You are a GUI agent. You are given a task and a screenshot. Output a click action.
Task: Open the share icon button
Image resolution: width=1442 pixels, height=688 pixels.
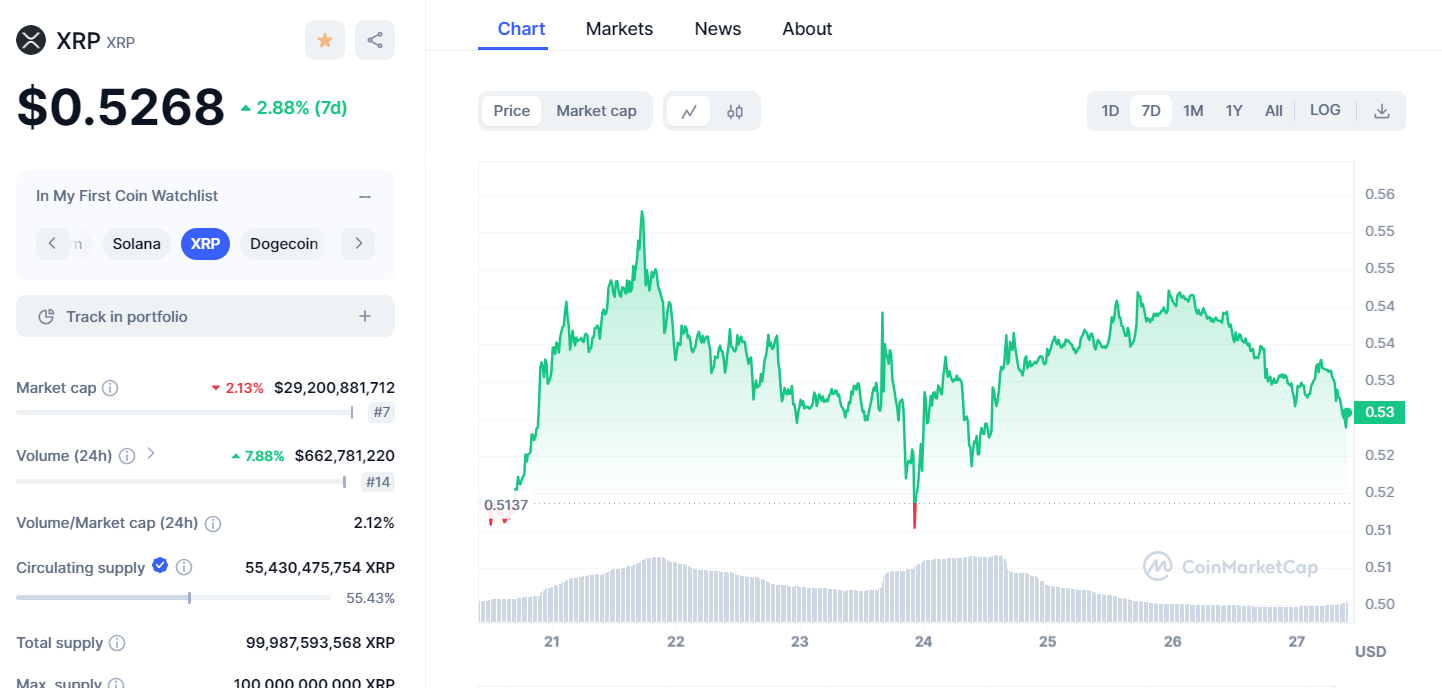coord(375,40)
